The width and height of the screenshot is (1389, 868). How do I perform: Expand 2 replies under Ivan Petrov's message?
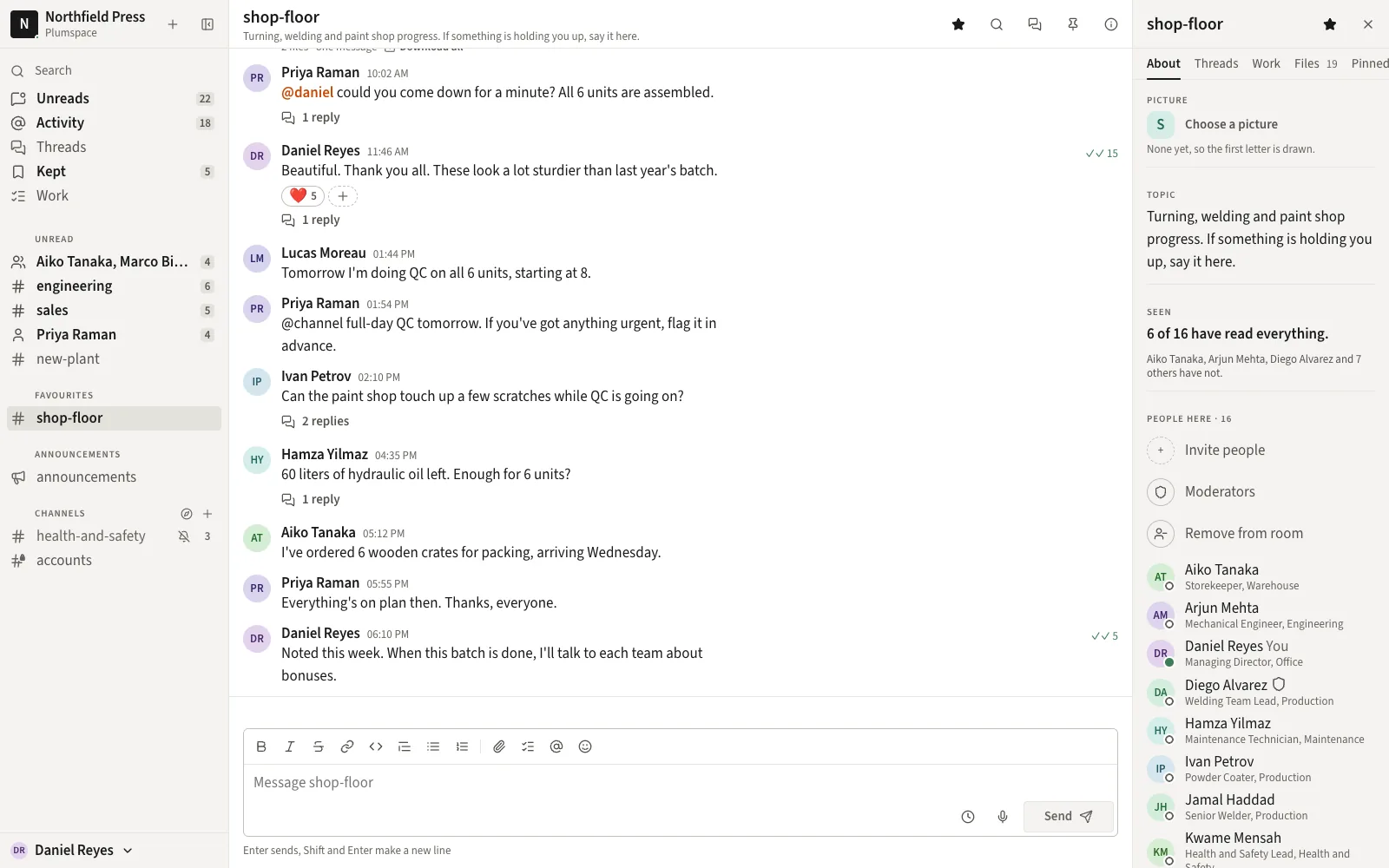pos(315,421)
